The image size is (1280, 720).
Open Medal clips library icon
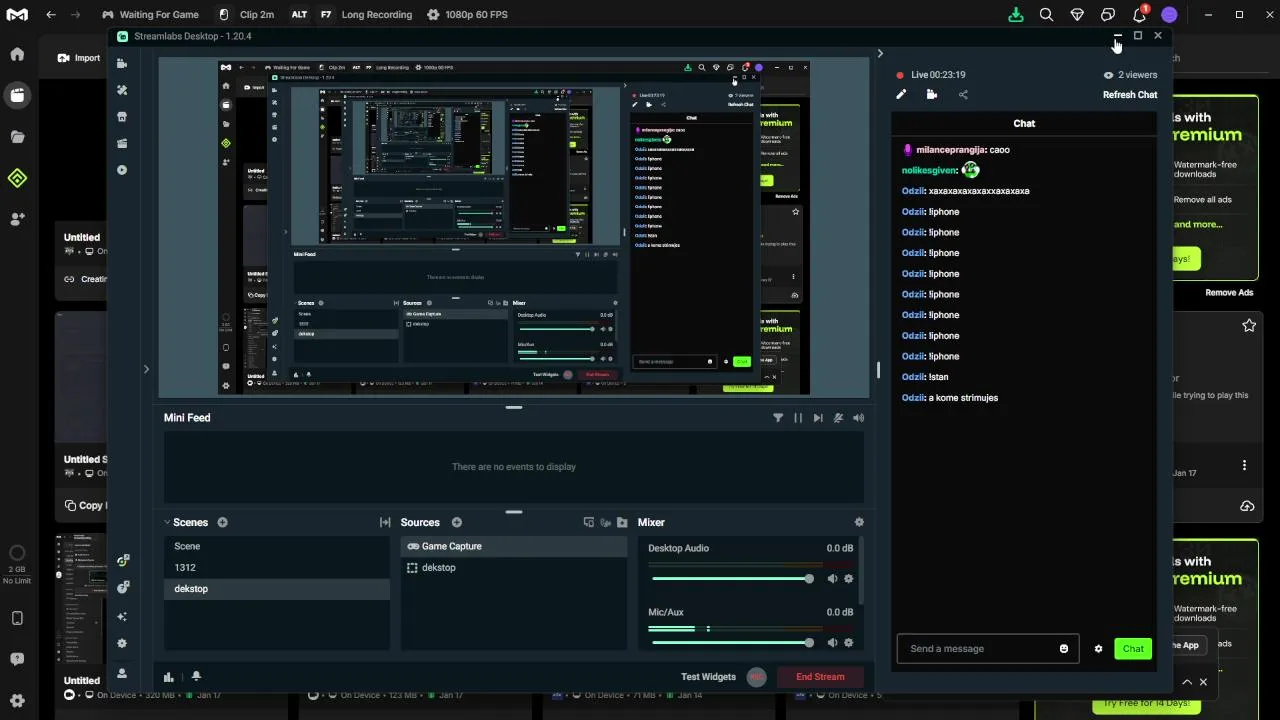pos(17,95)
